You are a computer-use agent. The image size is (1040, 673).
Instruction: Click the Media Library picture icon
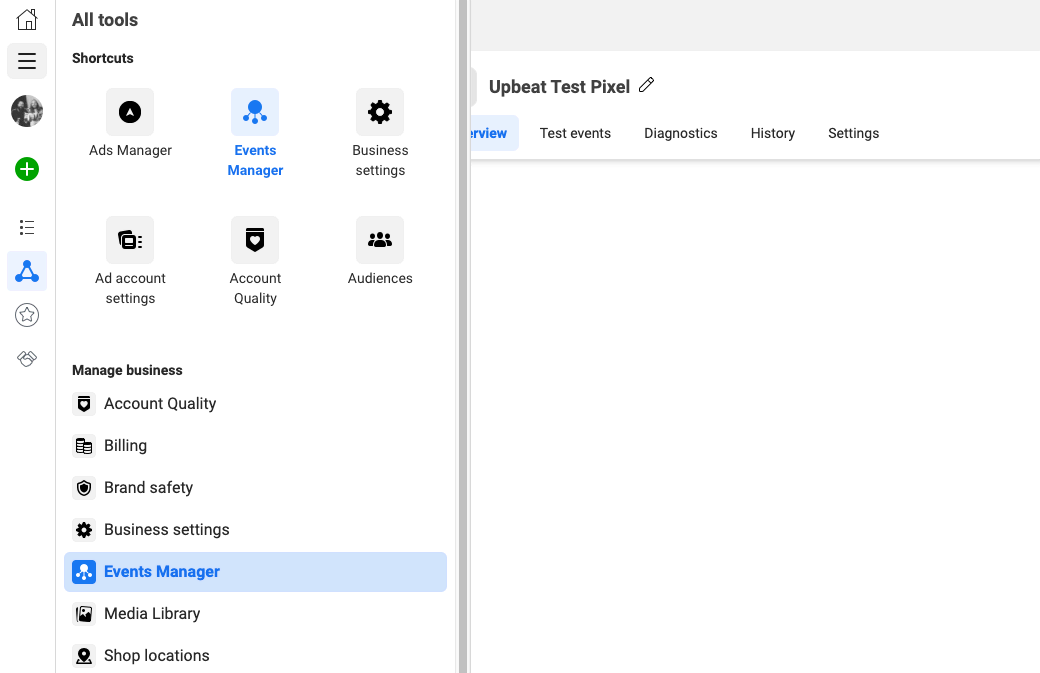point(84,614)
